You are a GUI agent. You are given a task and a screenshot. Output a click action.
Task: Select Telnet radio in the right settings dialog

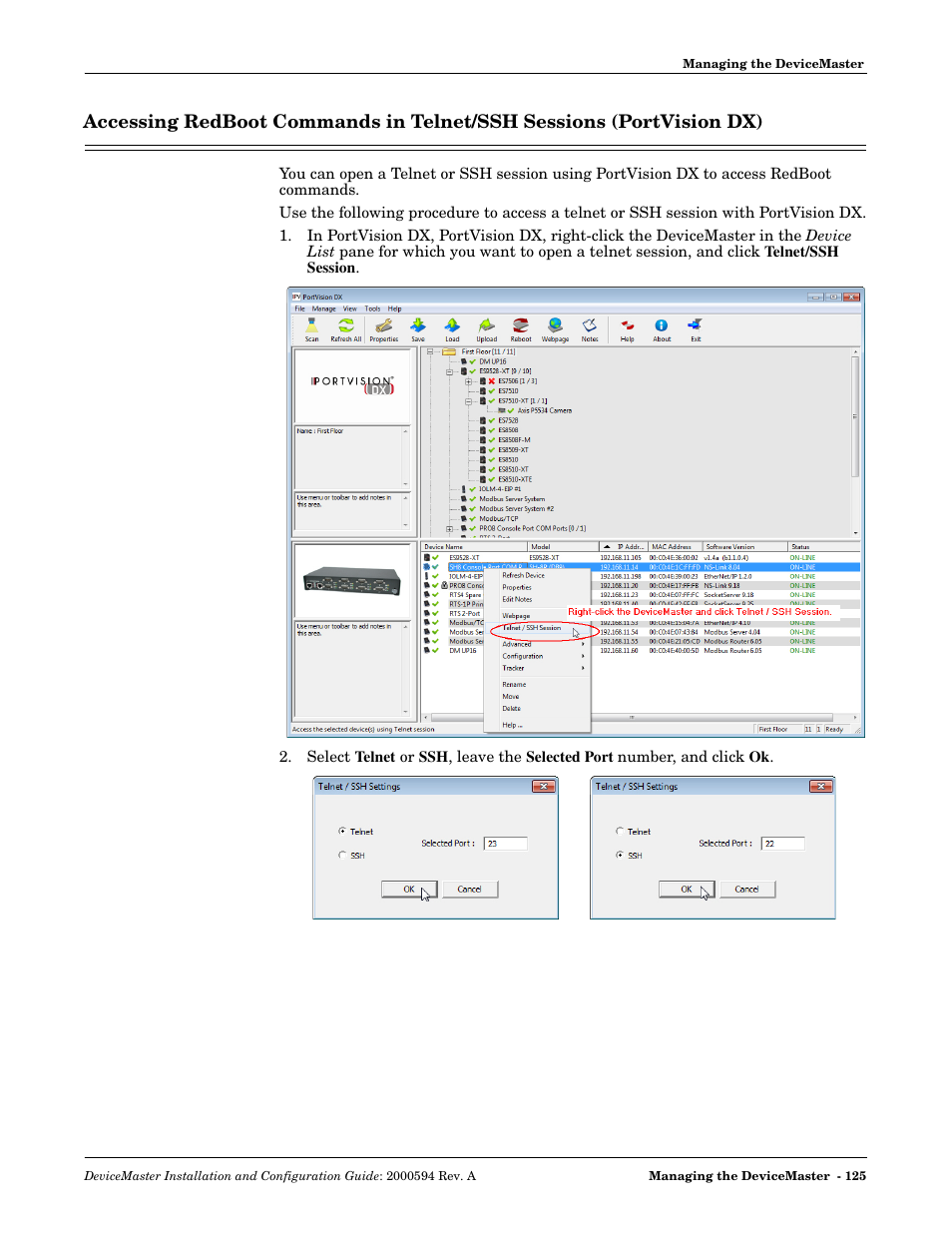click(x=620, y=831)
